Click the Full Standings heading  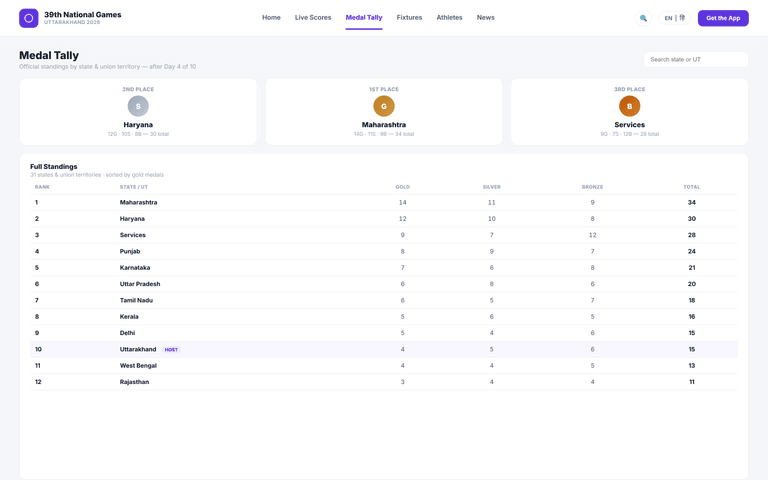(x=53, y=167)
